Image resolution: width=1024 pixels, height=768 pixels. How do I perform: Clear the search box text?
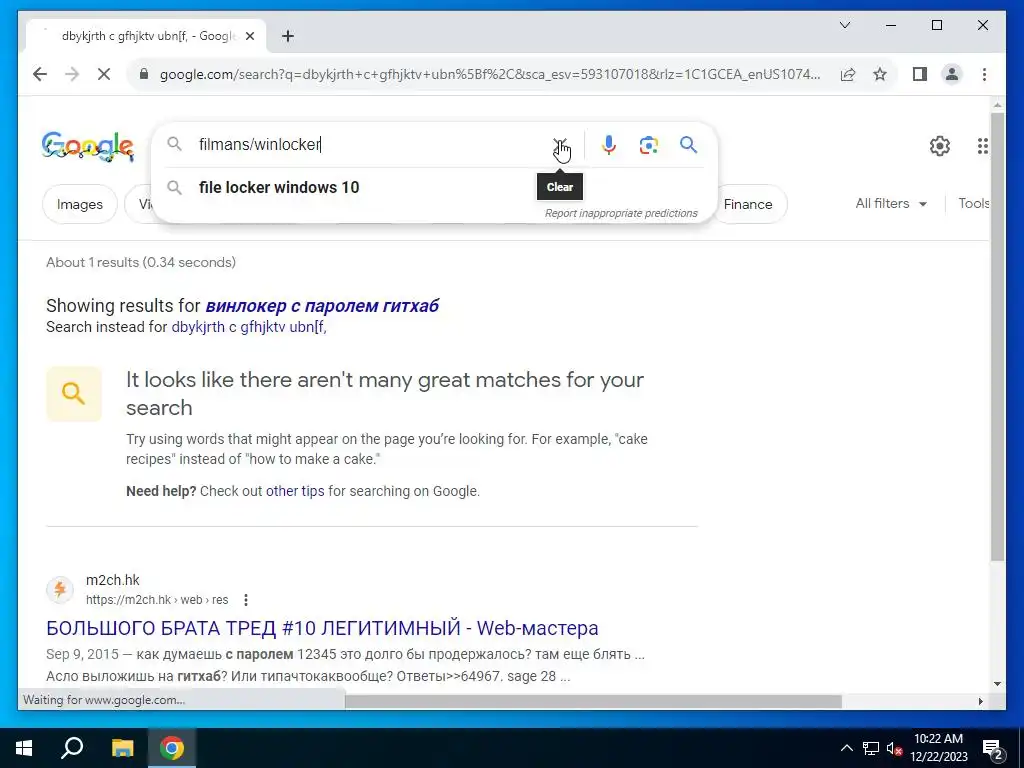point(560,144)
